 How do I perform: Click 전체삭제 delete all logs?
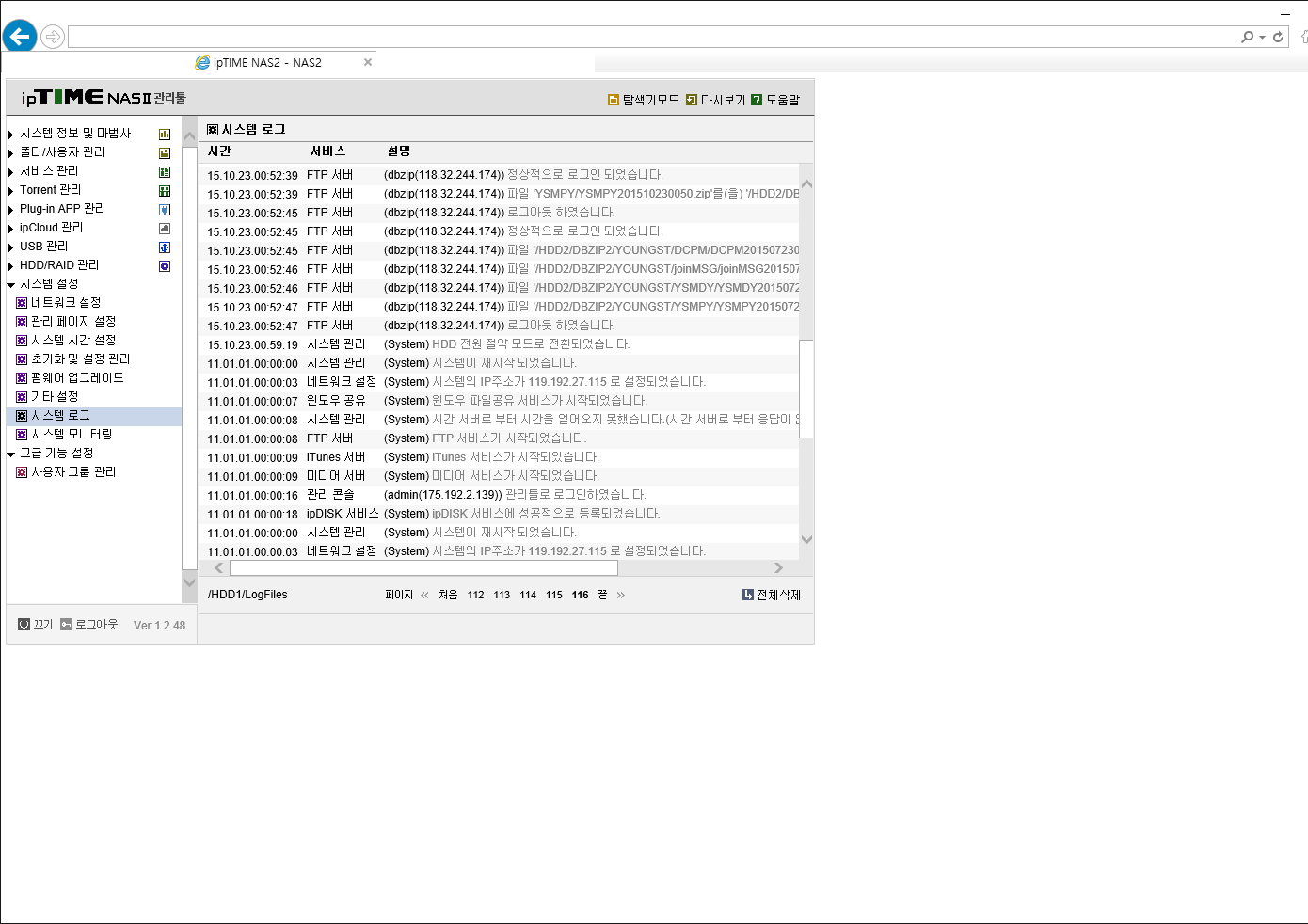point(772,595)
